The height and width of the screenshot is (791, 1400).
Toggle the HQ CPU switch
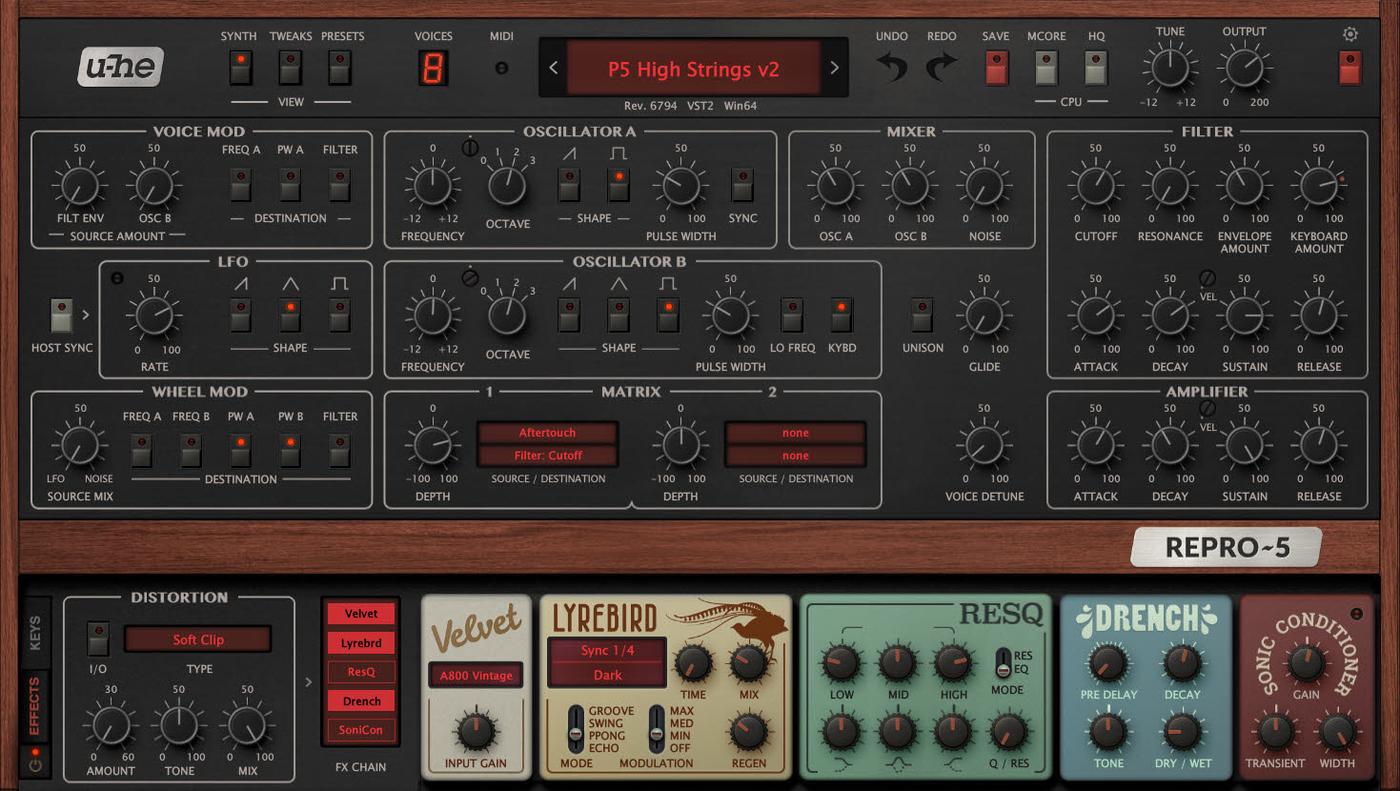(x=1096, y=68)
